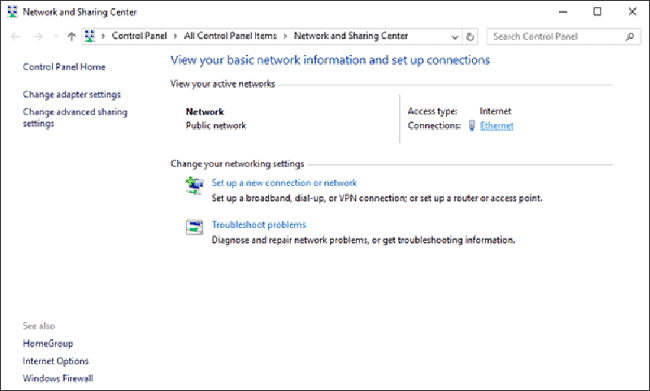Click the search magnifier icon
This screenshot has width=650, height=391.
coord(630,36)
